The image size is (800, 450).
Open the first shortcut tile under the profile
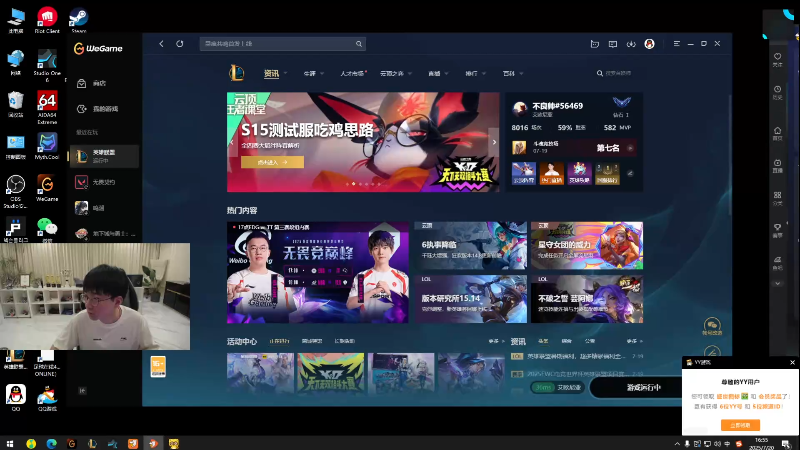click(x=523, y=173)
